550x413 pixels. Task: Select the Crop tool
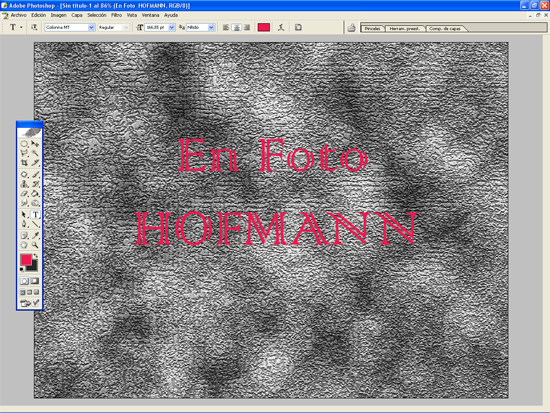pyautogui.click(x=24, y=162)
